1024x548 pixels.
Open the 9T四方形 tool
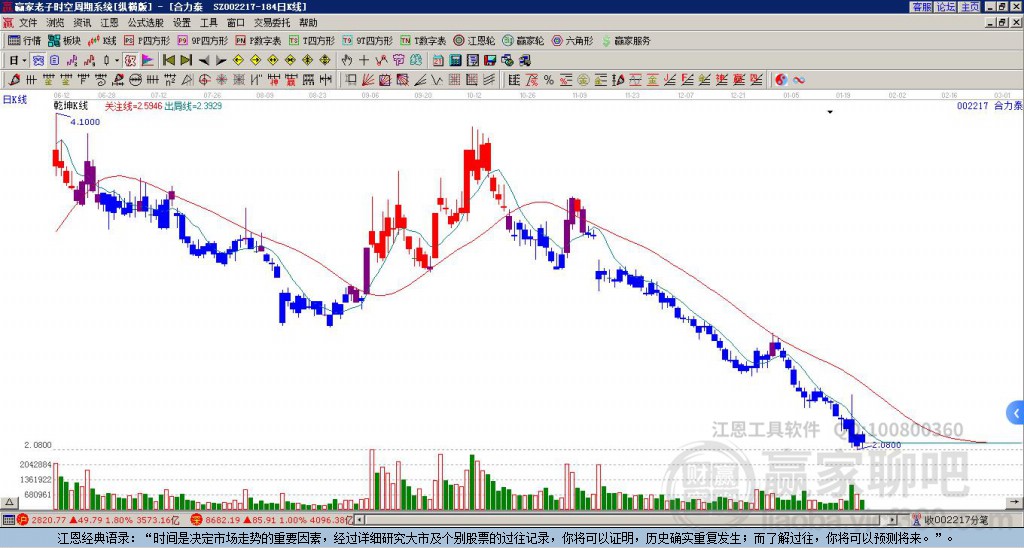pos(367,40)
